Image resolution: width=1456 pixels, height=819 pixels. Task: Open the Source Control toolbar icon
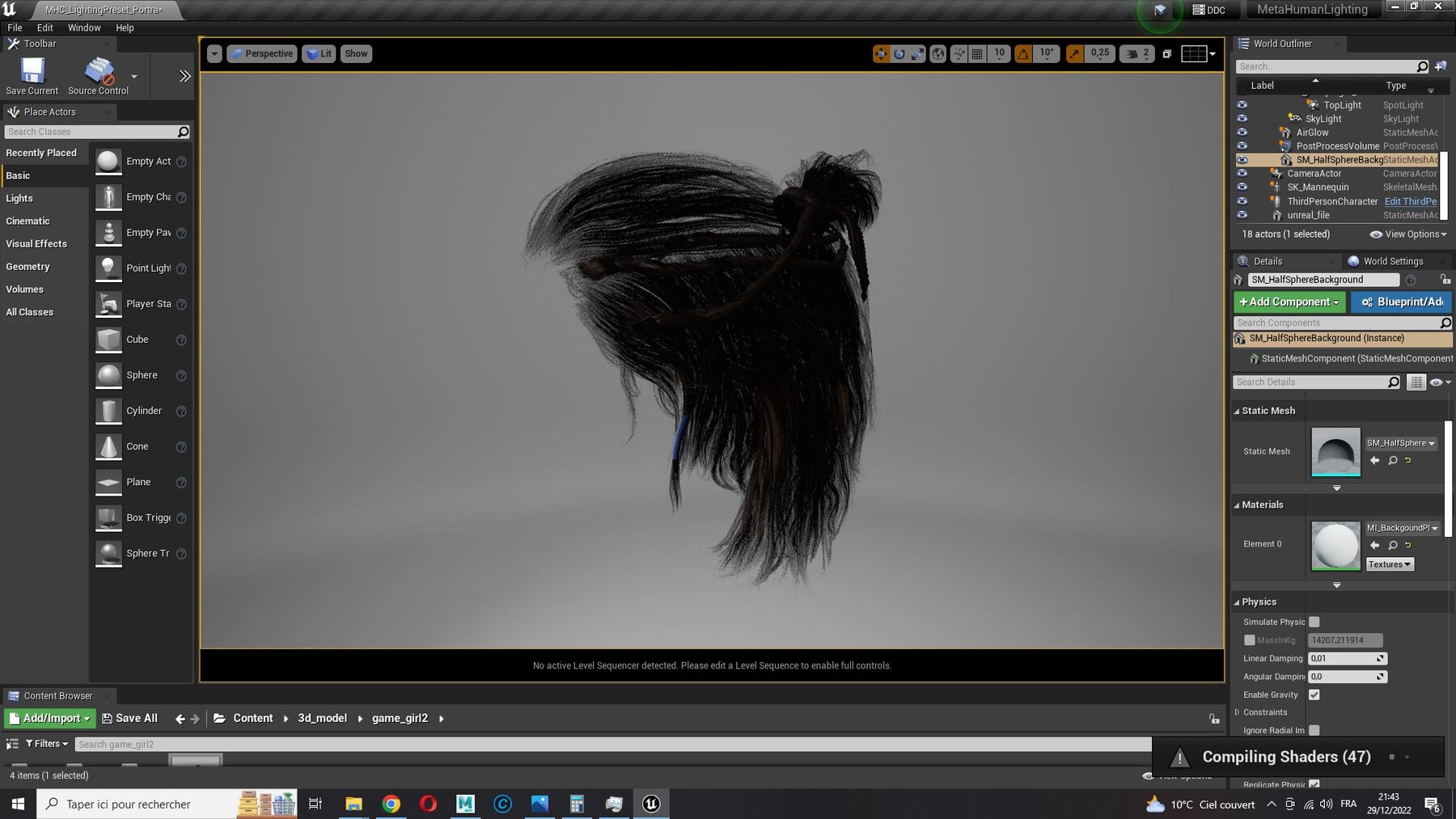click(x=99, y=76)
